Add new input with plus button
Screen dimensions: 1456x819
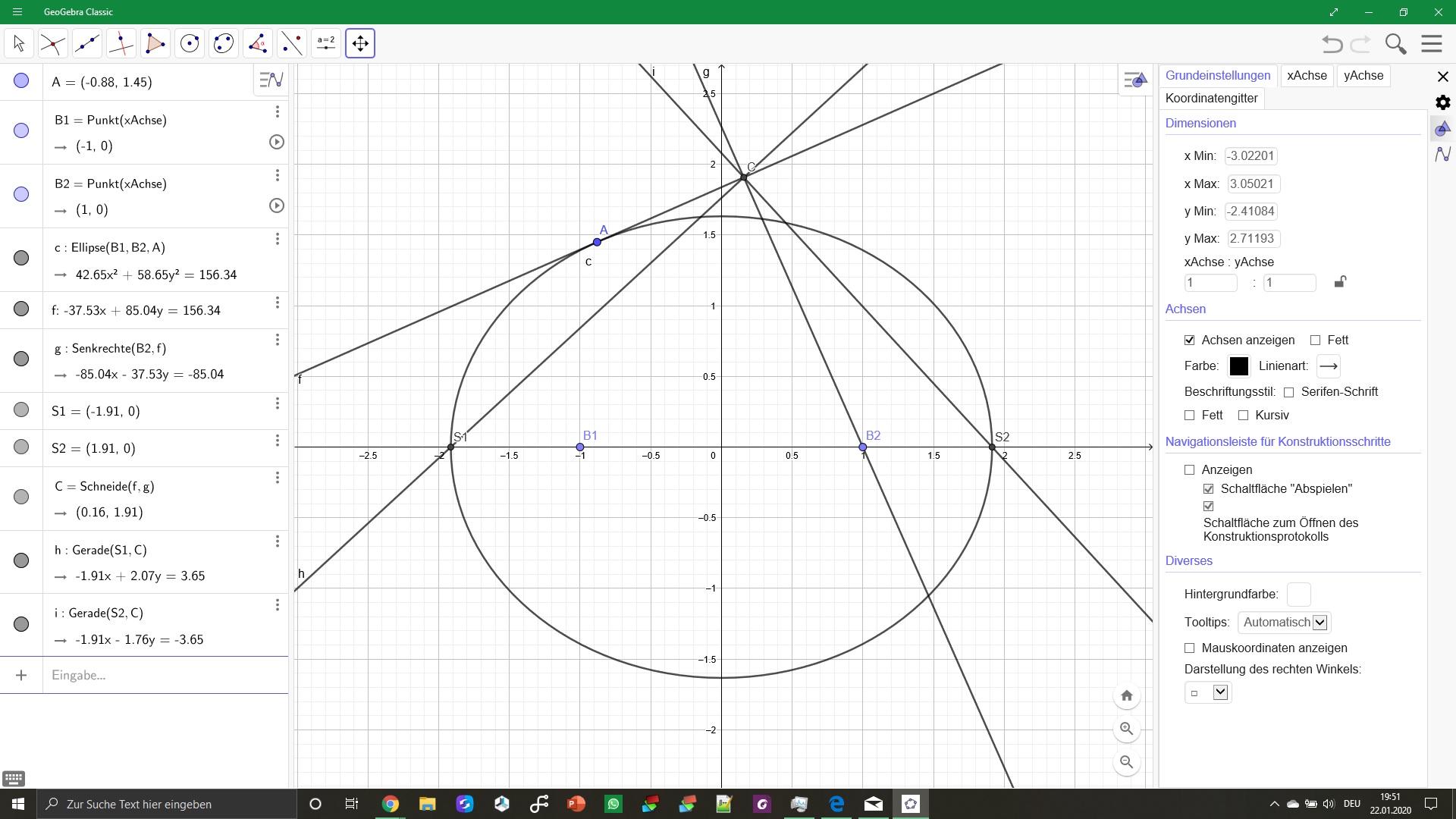(21, 675)
